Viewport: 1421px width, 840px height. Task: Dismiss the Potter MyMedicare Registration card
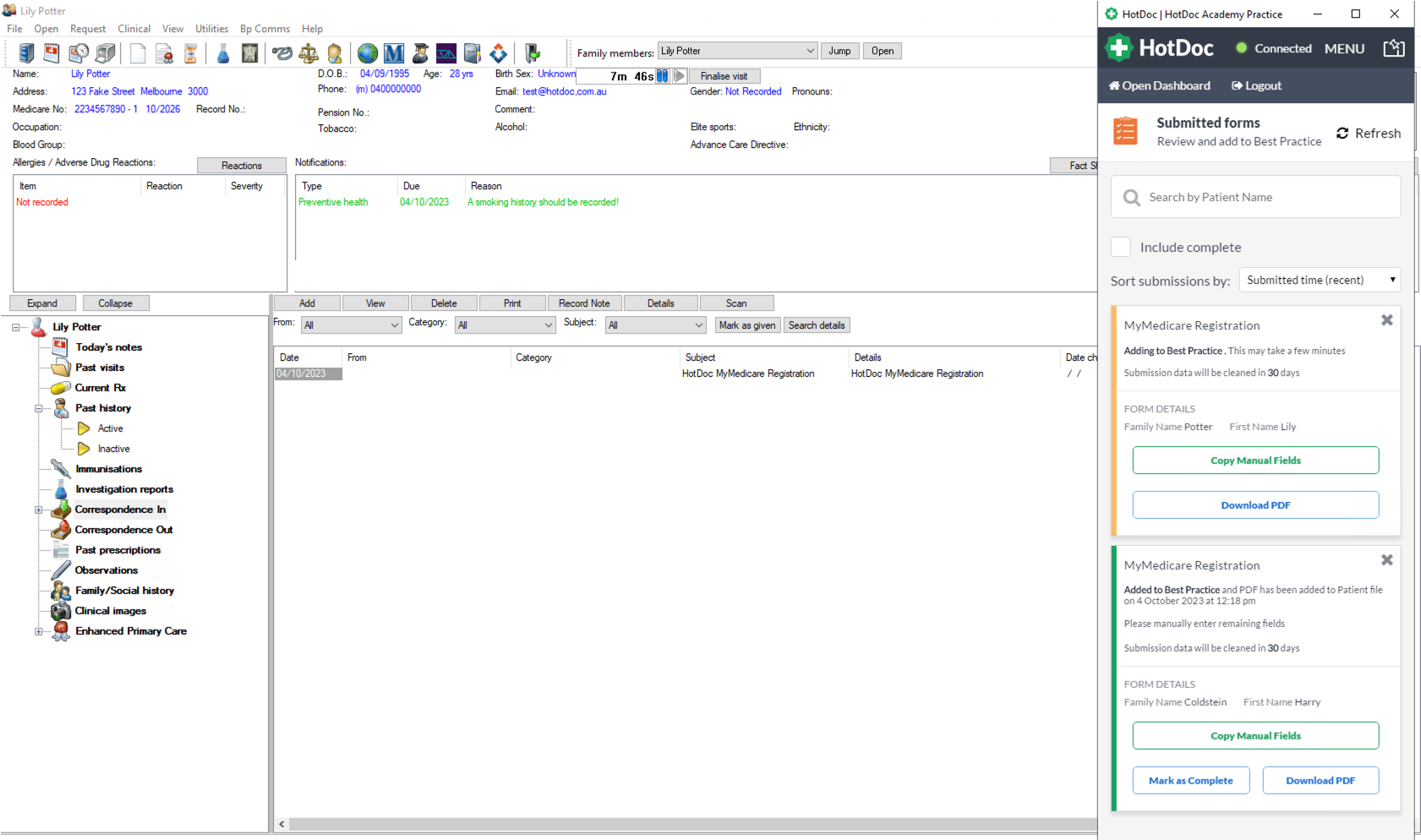coord(1387,320)
